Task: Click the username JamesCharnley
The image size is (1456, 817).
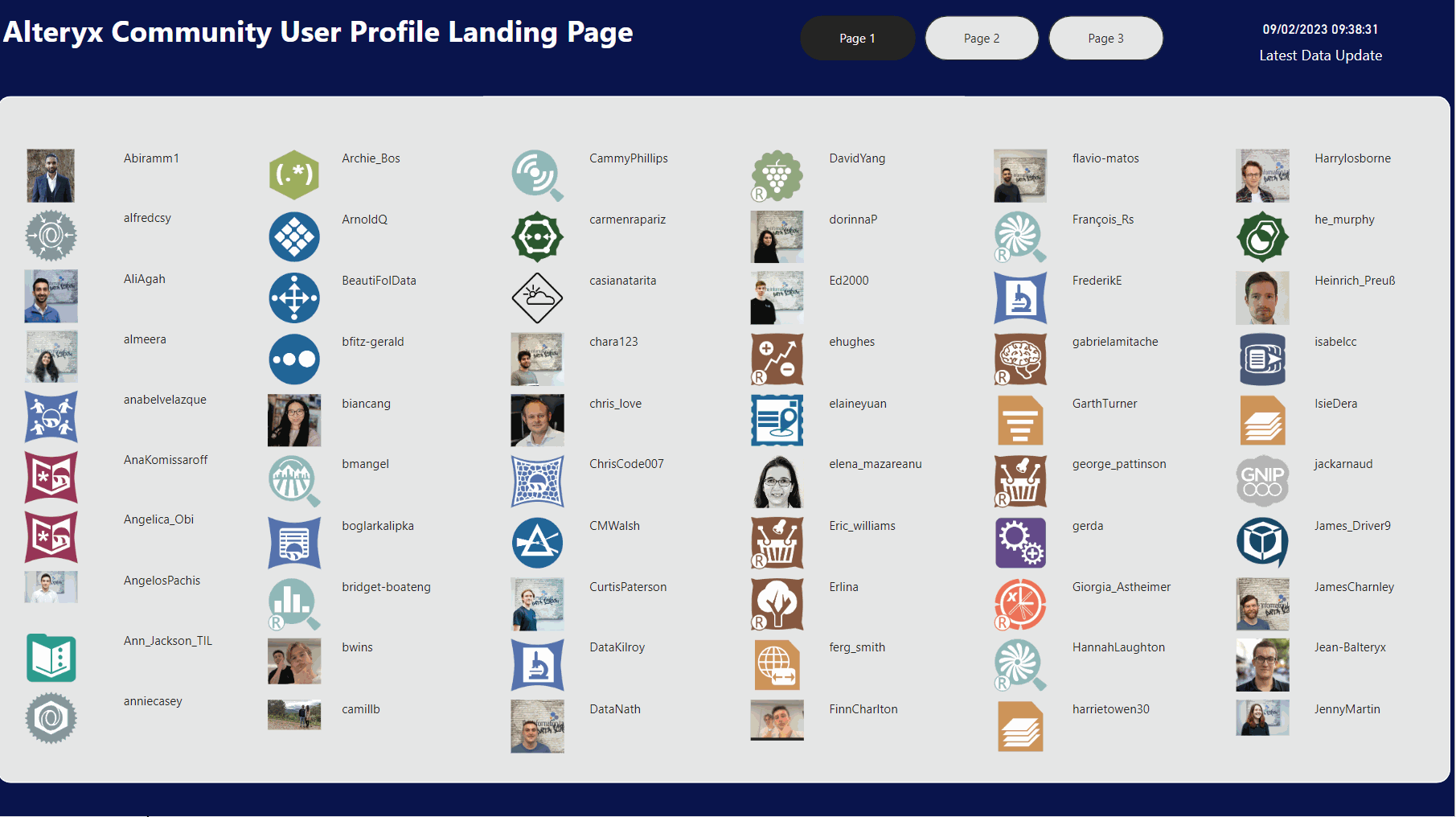Action: click(1354, 587)
